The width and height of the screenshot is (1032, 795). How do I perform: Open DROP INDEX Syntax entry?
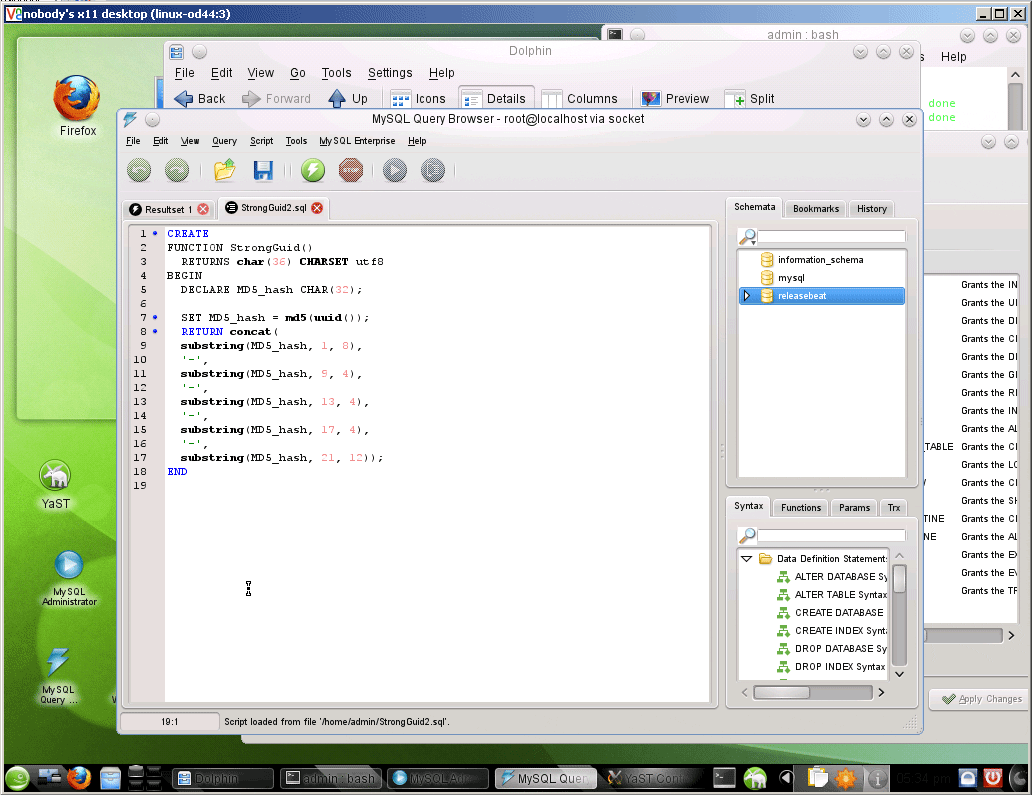[x=832, y=667]
